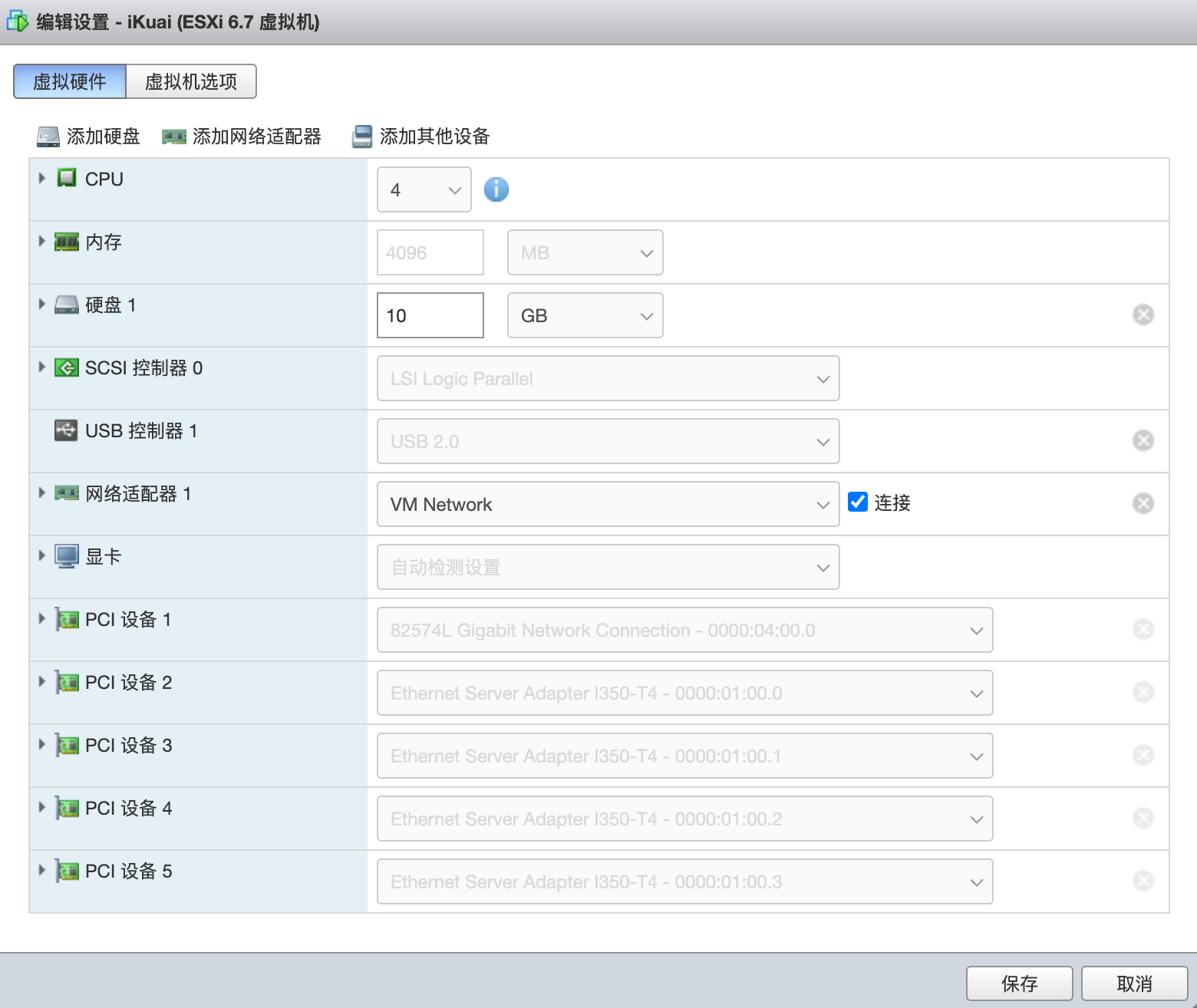Open the hard disk GB unit dropdown

click(585, 315)
